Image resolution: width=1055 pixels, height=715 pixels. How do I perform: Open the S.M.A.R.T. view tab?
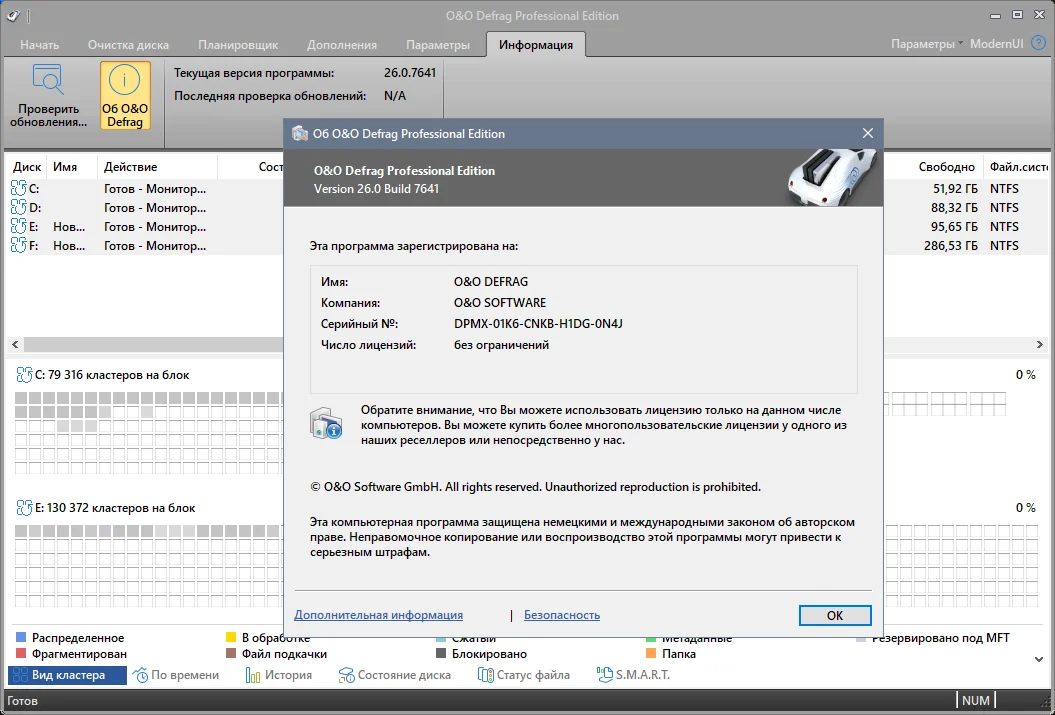coord(633,675)
